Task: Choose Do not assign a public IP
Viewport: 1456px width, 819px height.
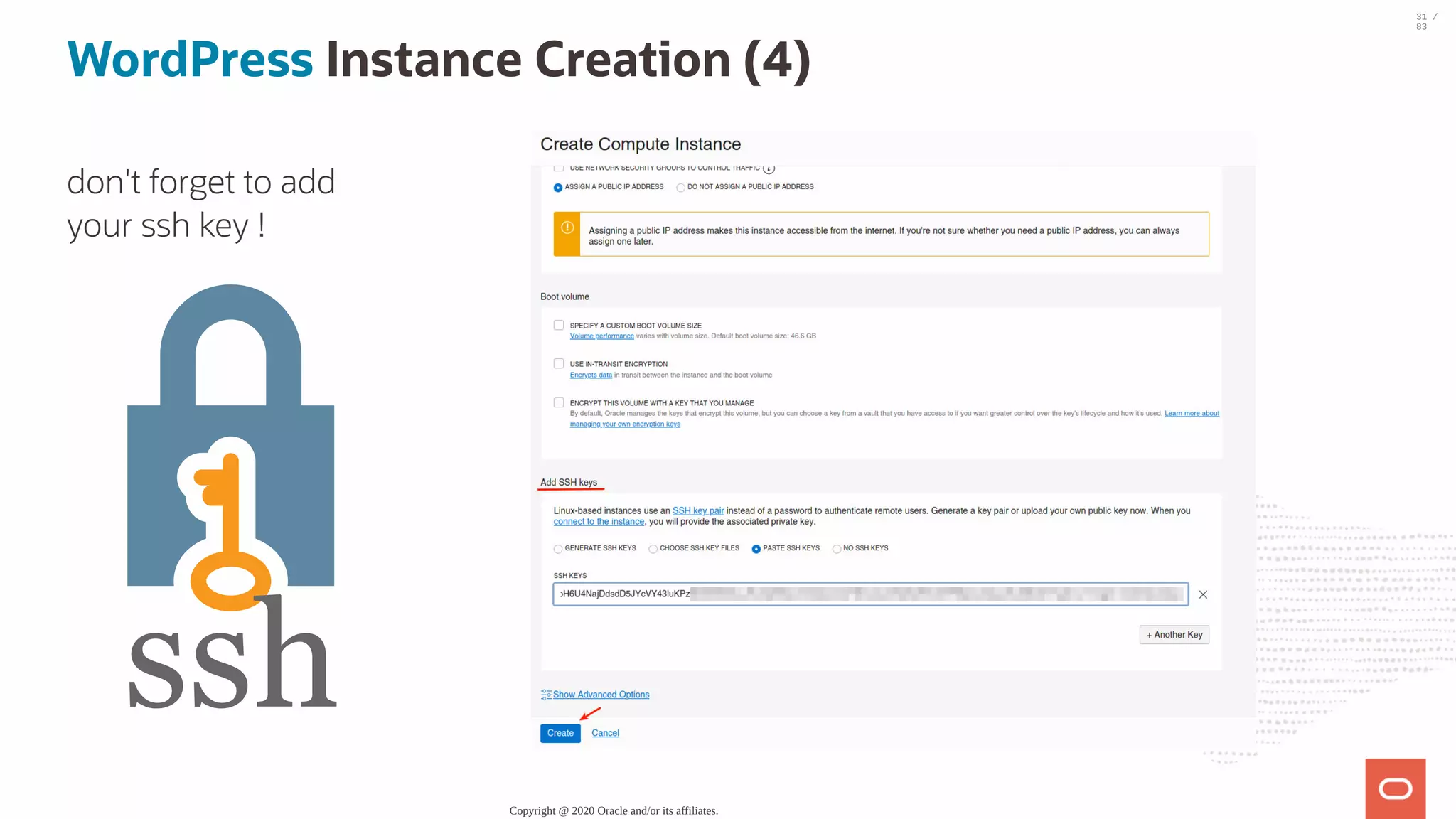Action: (680, 188)
